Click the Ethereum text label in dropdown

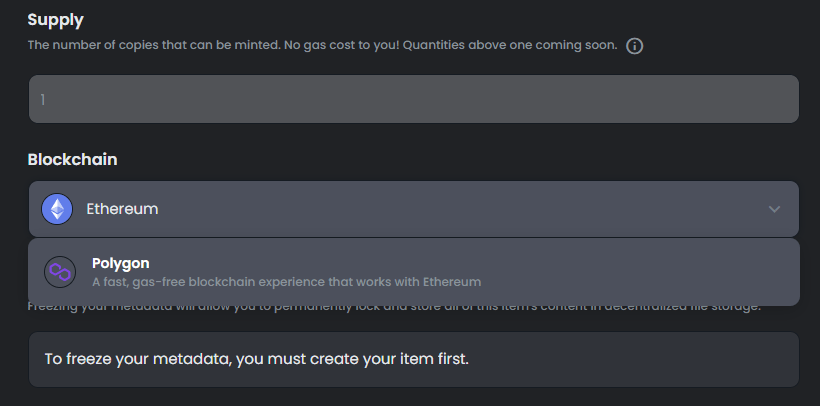pos(122,209)
